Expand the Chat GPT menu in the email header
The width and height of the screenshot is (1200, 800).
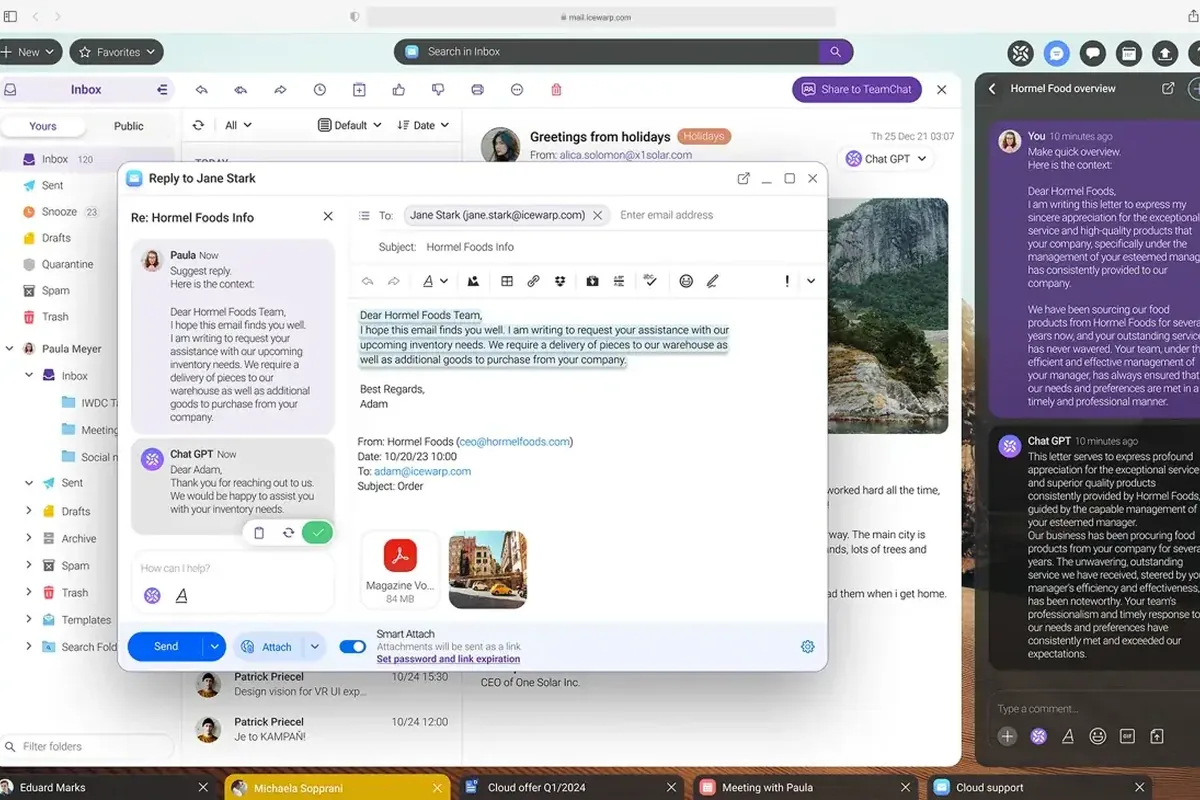(887, 158)
